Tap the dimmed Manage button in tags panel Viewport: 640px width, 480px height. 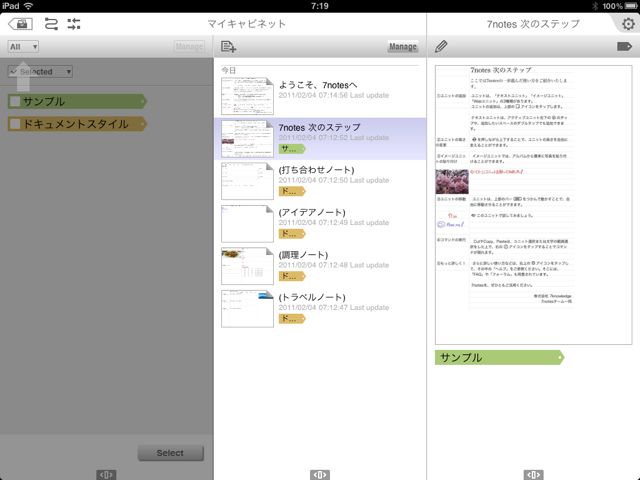coord(189,47)
